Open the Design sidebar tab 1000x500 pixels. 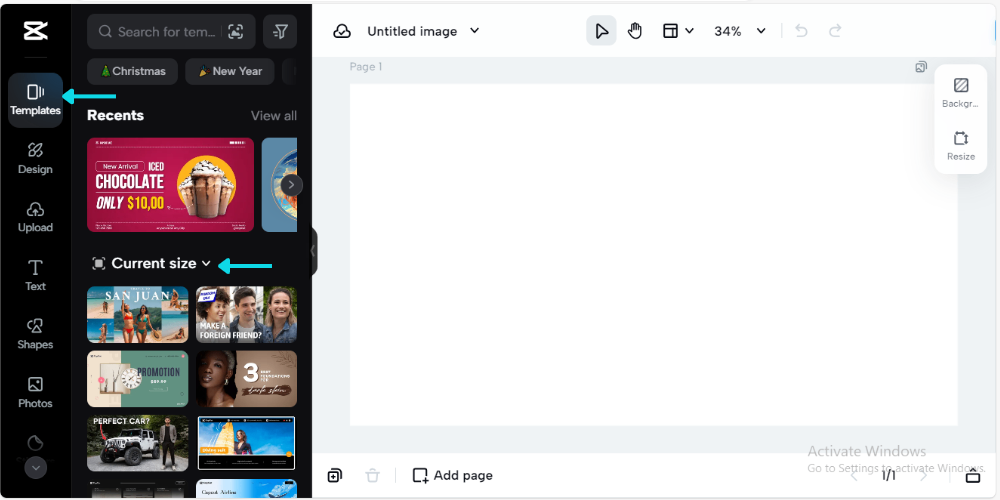(x=35, y=159)
